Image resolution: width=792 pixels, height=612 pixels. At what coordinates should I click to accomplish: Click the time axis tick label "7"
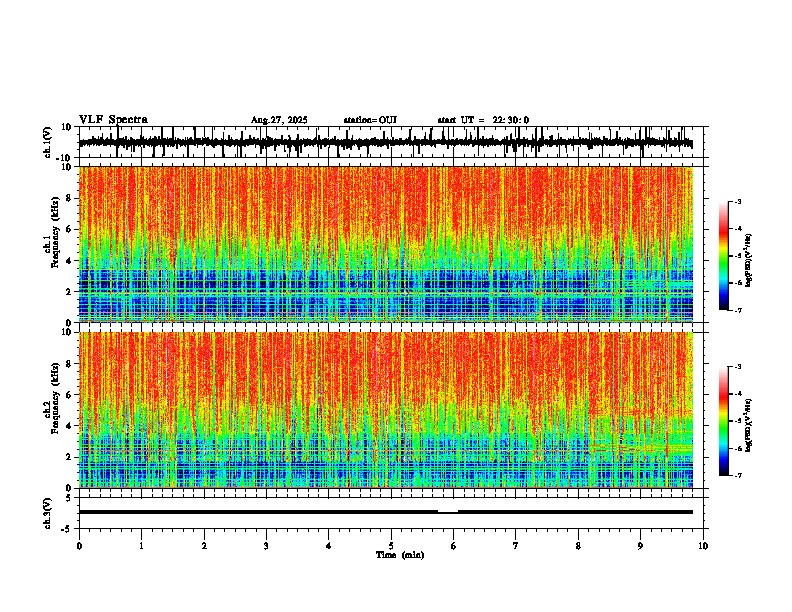(516, 546)
